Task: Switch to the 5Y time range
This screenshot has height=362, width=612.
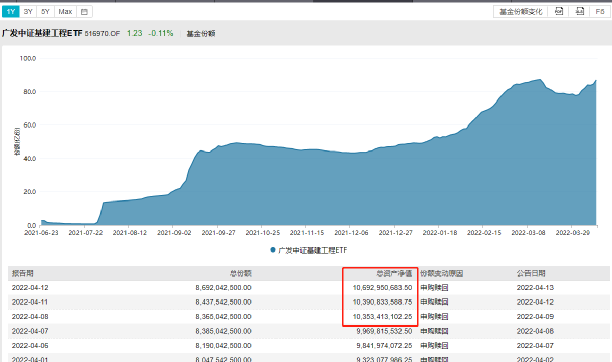Action: (x=46, y=12)
